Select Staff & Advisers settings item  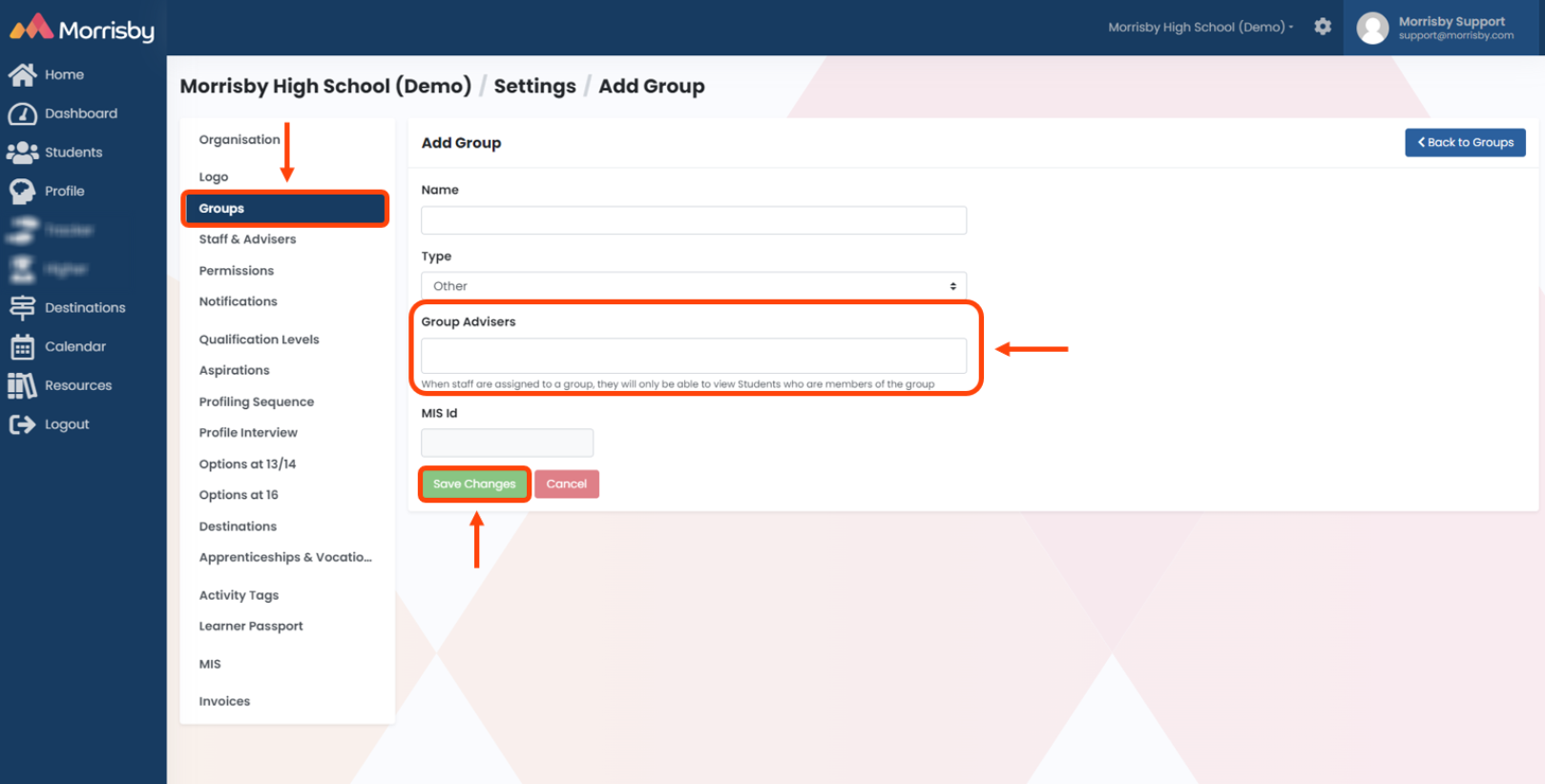click(247, 239)
